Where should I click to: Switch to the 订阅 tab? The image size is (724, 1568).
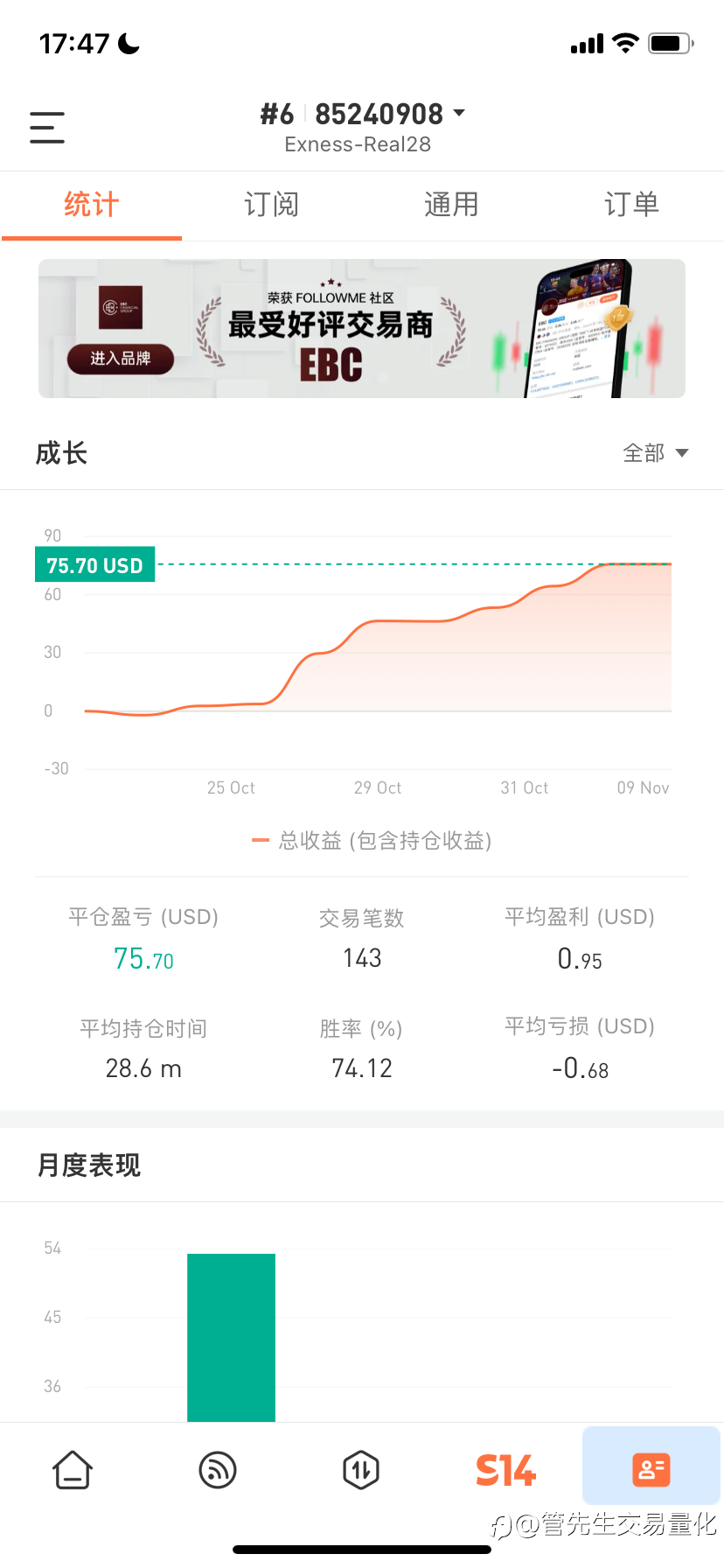(271, 205)
